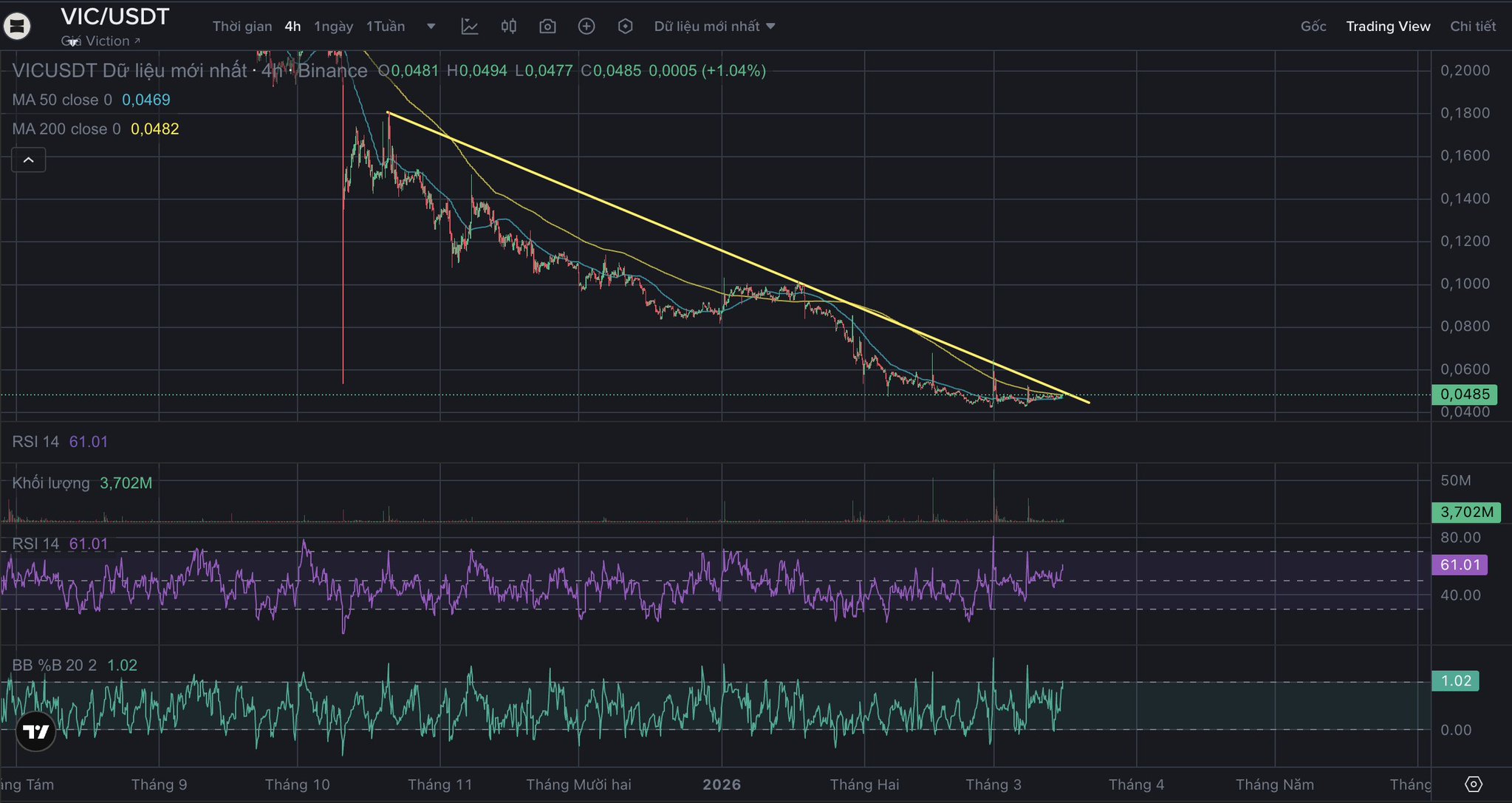Viewport: 1512px width, 803px height.
Task: Select the 4h timeframe
Action: pyautogui.click(x=293, y=27)
